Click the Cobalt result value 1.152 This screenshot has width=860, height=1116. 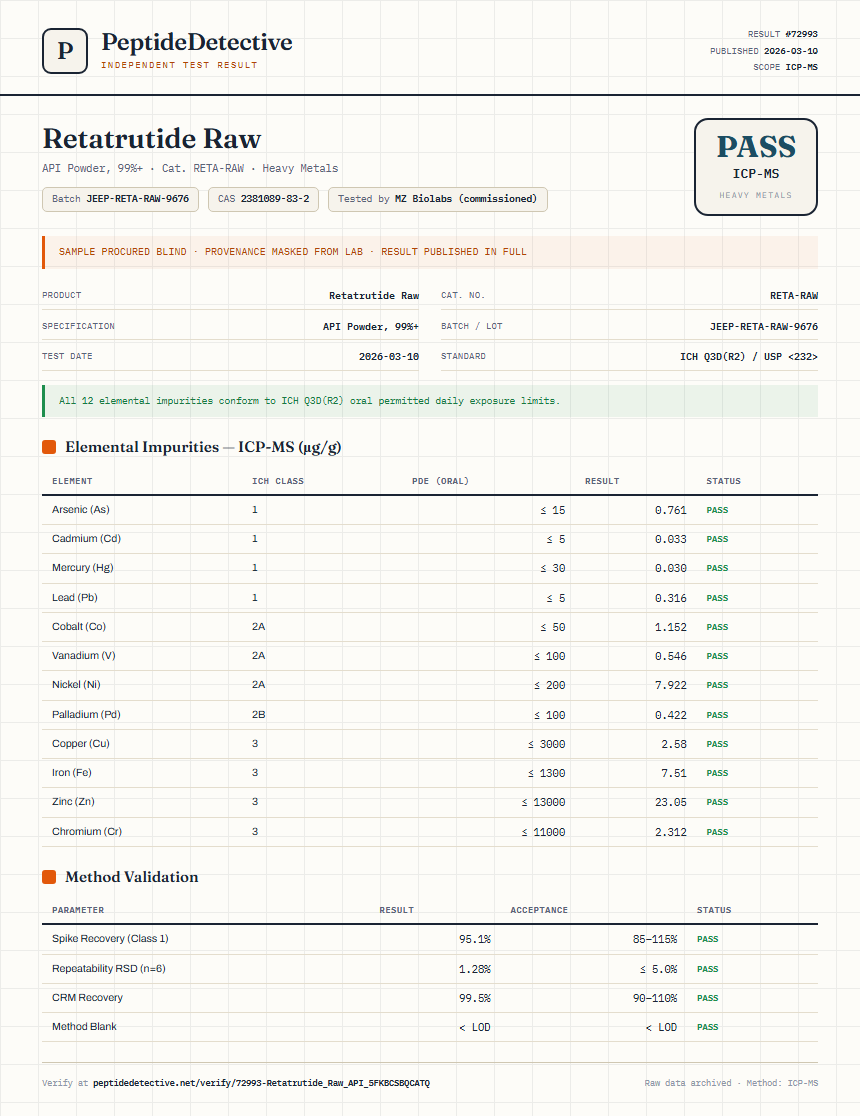tap(671, 628)
